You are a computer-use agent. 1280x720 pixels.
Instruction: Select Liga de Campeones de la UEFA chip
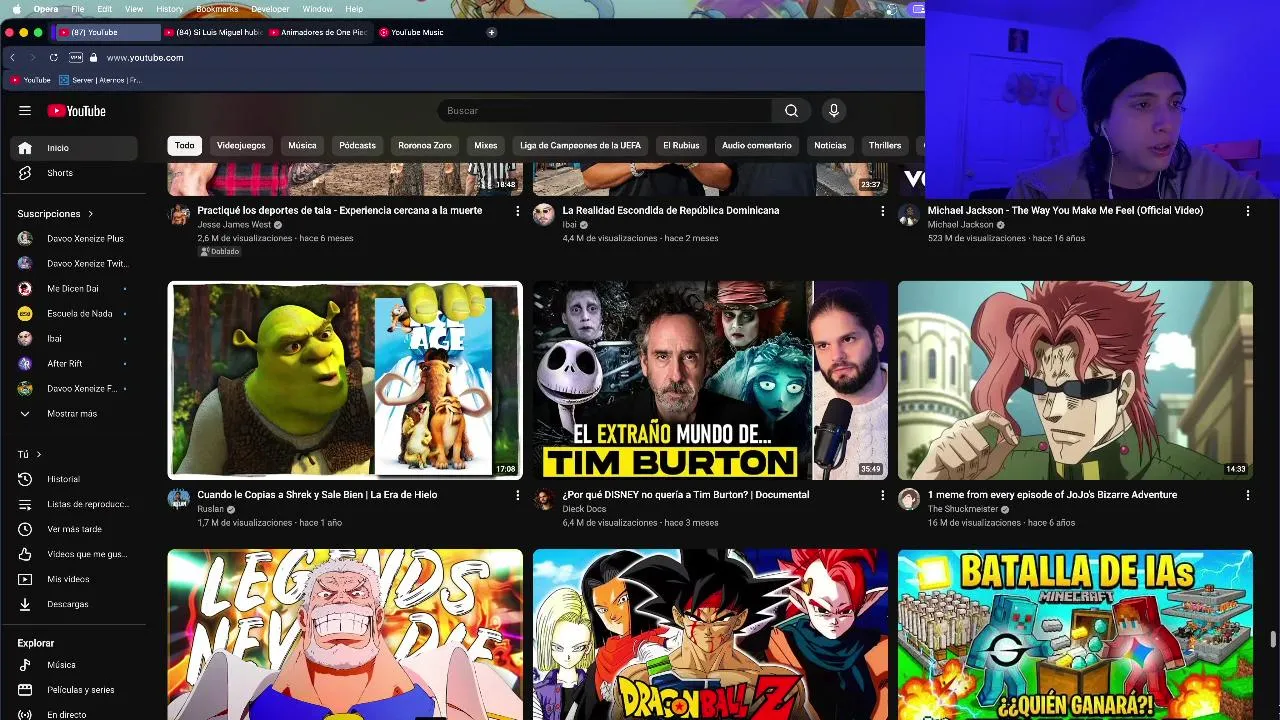[580, 146]
